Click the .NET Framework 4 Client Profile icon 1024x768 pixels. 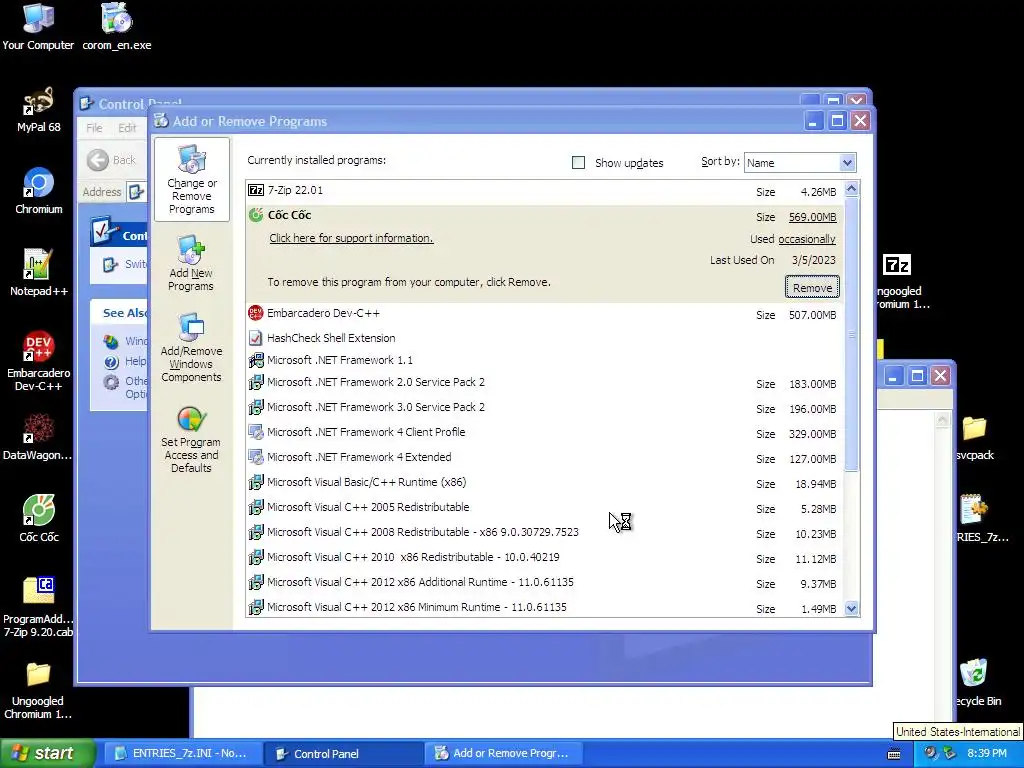click(256, 432)
